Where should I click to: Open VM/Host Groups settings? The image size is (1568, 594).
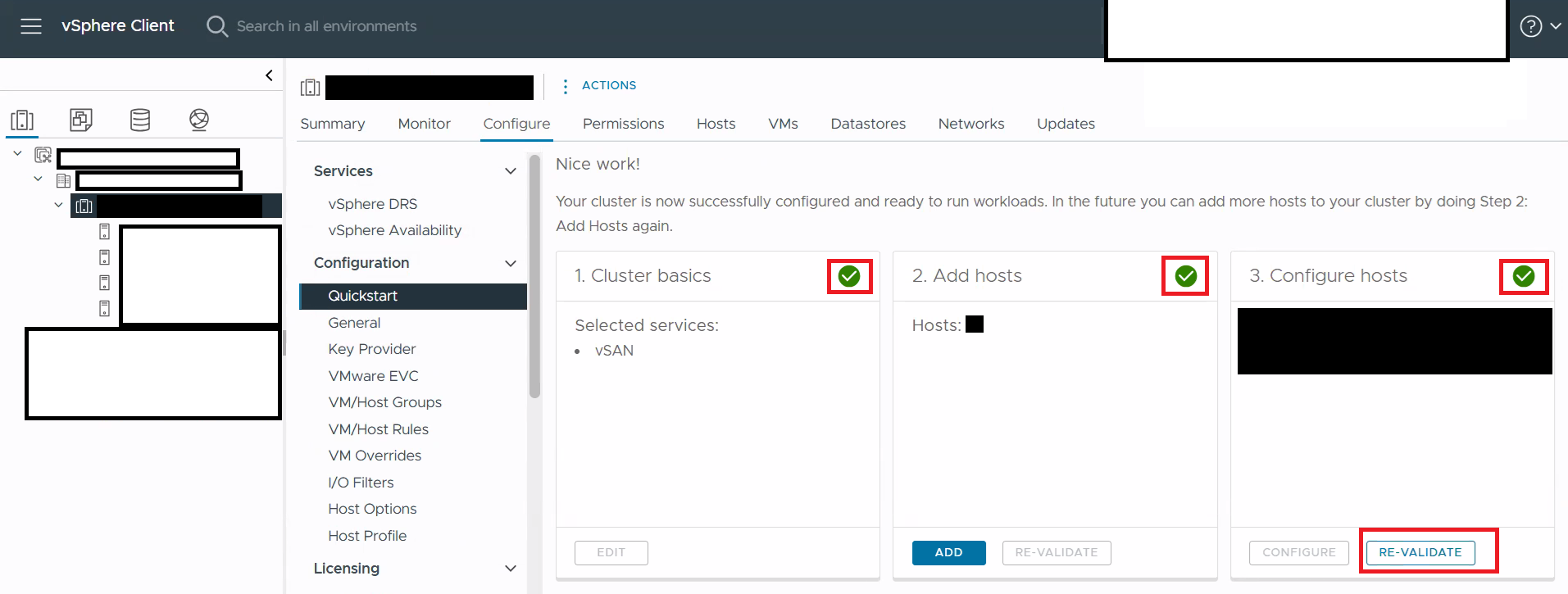(385, 402)
